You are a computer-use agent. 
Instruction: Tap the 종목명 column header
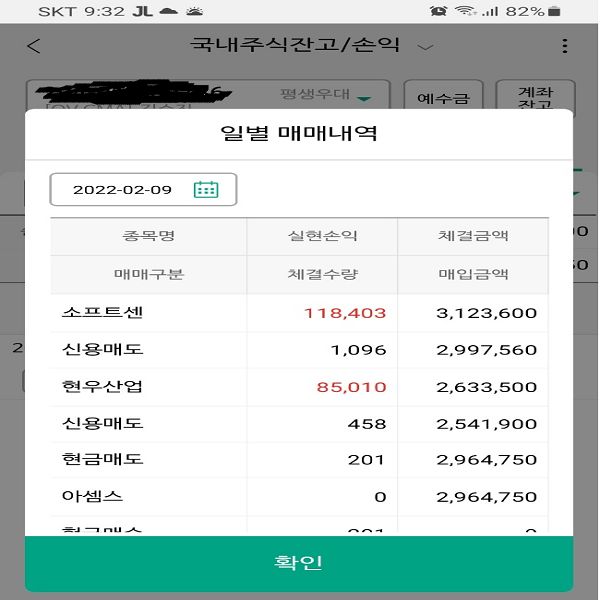(148, 236)
